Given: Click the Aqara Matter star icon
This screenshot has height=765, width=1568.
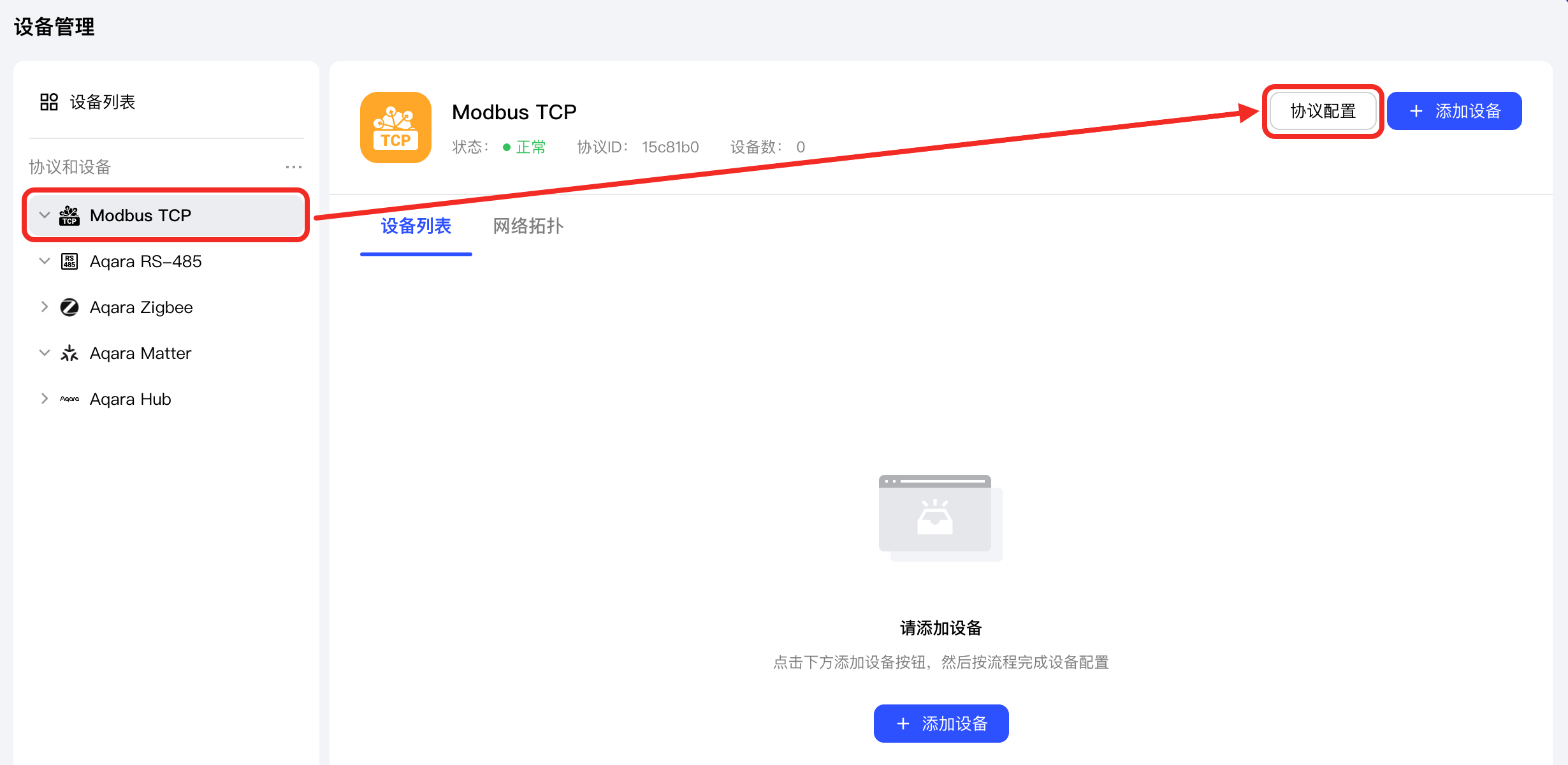Looking at the screenshot, I should coord(69,353).
